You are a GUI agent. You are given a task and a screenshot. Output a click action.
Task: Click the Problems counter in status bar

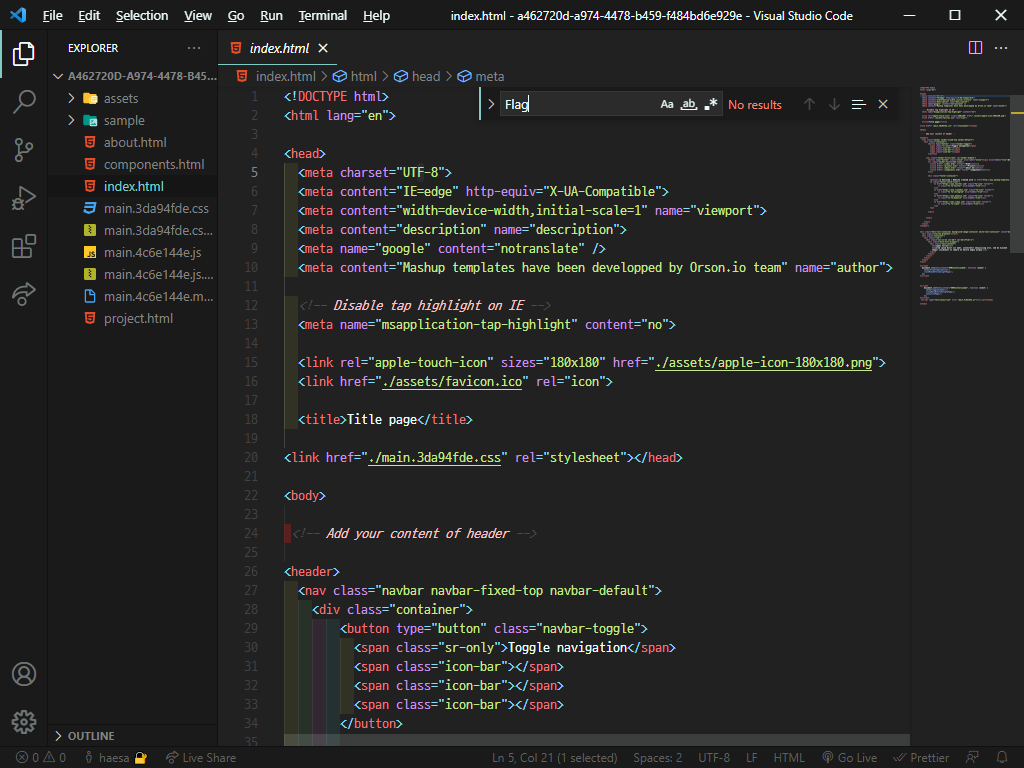(x=30, y=757)
